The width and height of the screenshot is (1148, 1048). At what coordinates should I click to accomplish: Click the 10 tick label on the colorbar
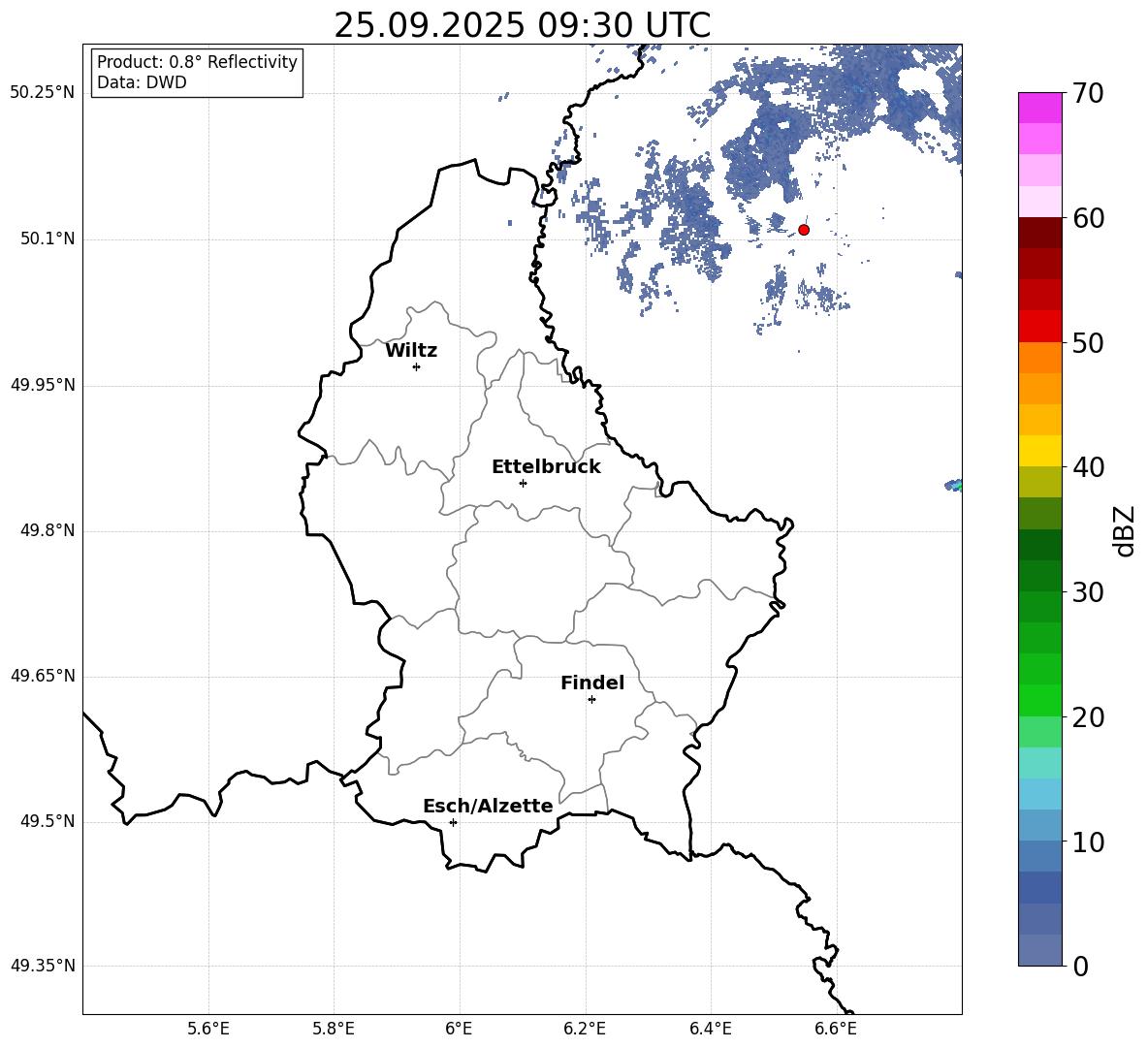[1088, 842]
